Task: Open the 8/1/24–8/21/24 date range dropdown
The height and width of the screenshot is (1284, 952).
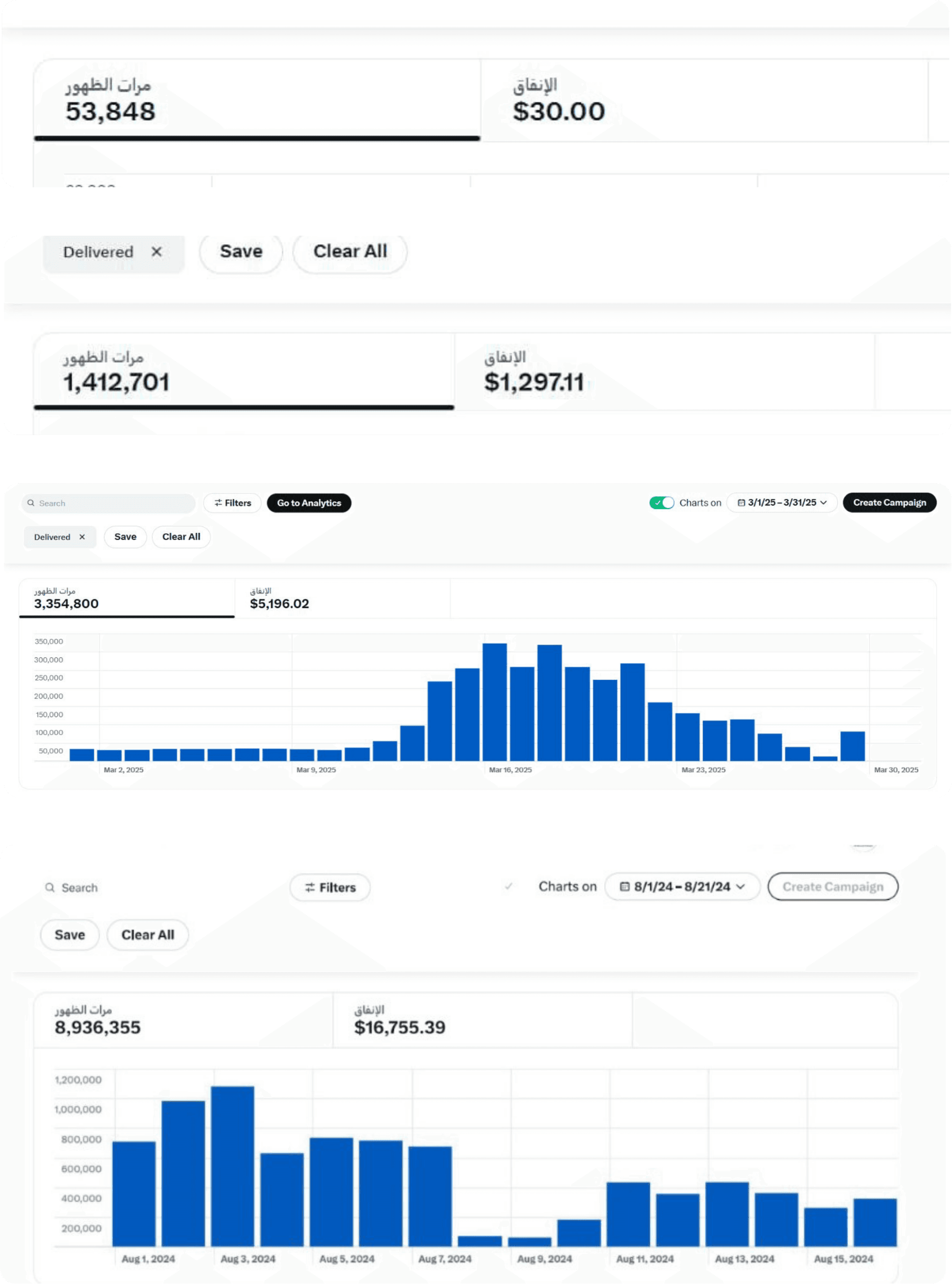Action: click(682, 886)
